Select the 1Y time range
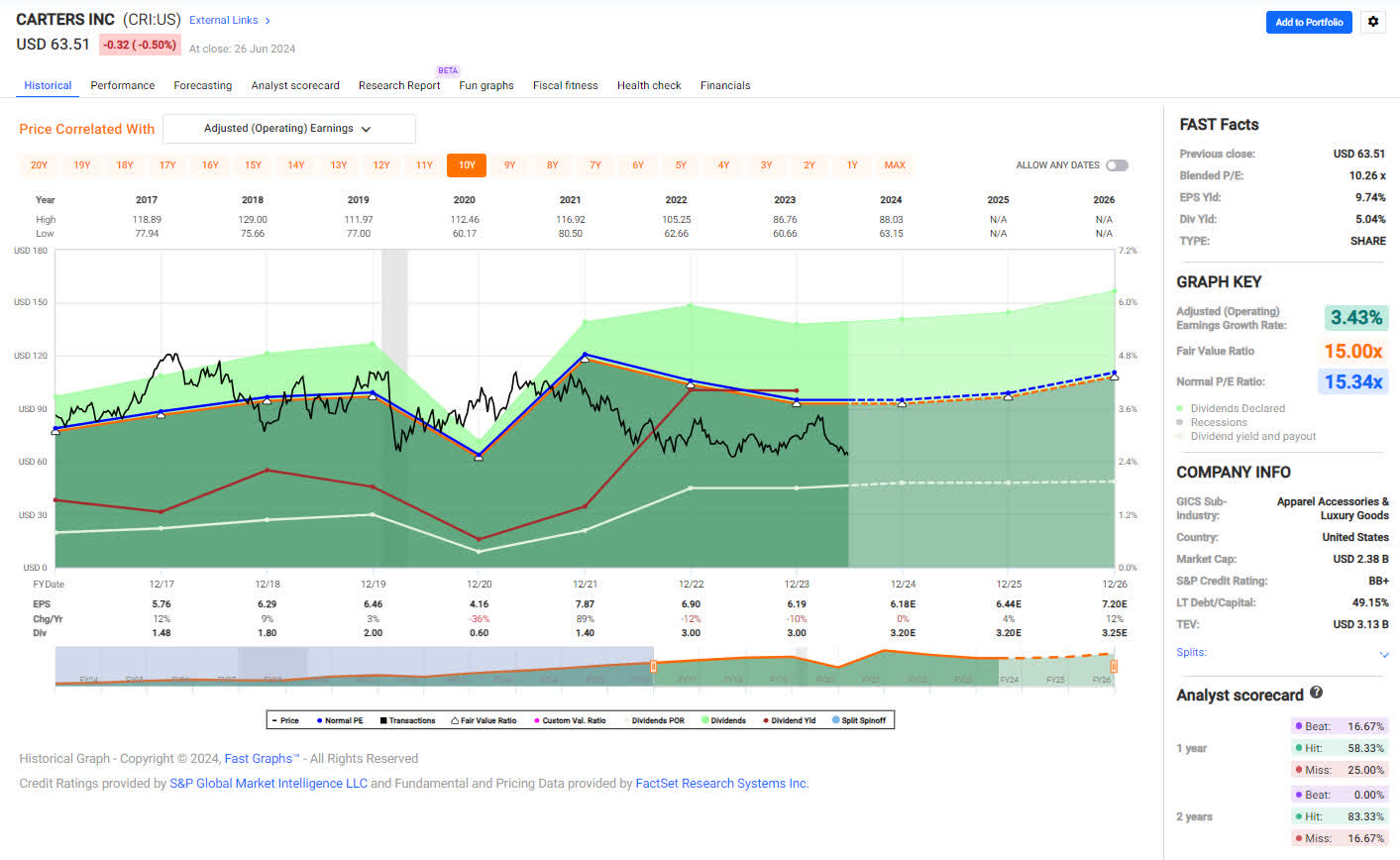1400x860 pixels. [852, 165]
